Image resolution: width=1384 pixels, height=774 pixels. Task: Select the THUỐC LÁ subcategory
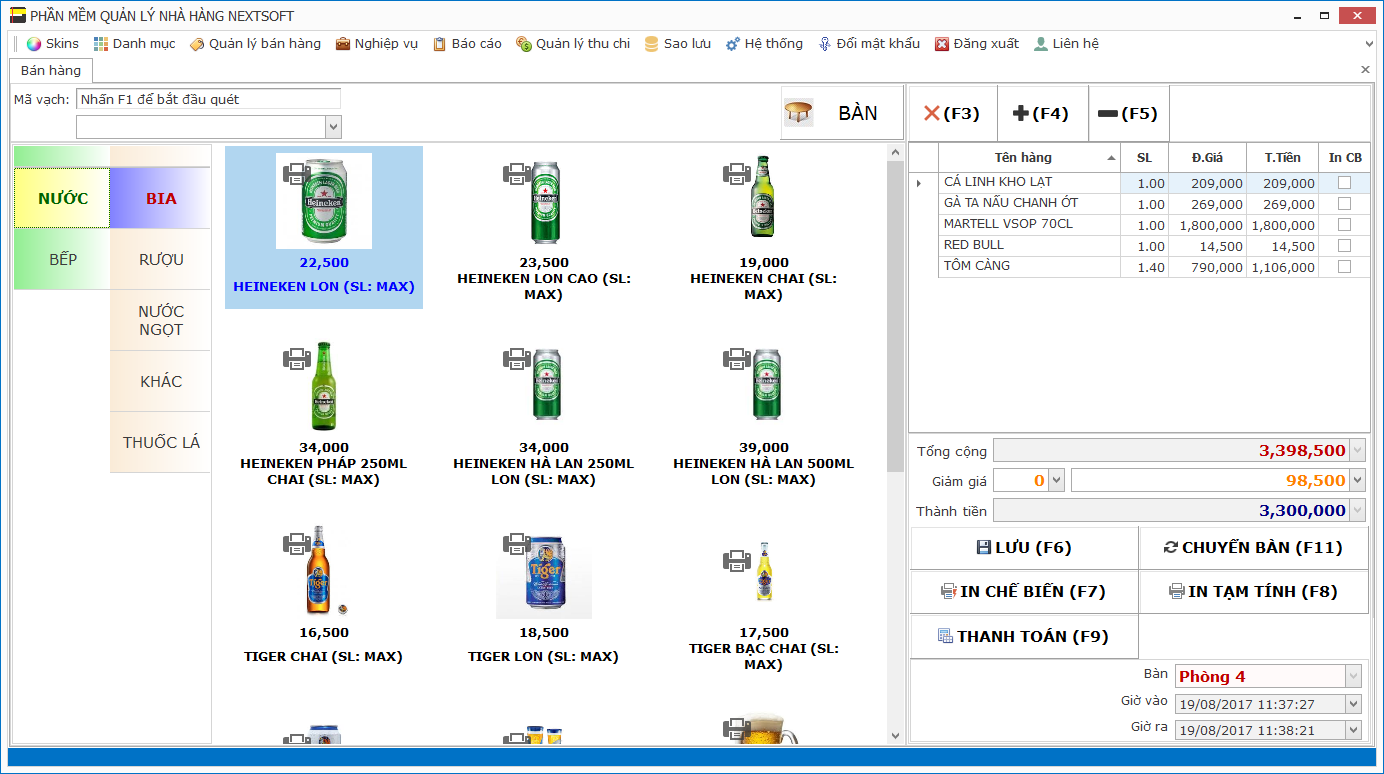pos(161,442)
